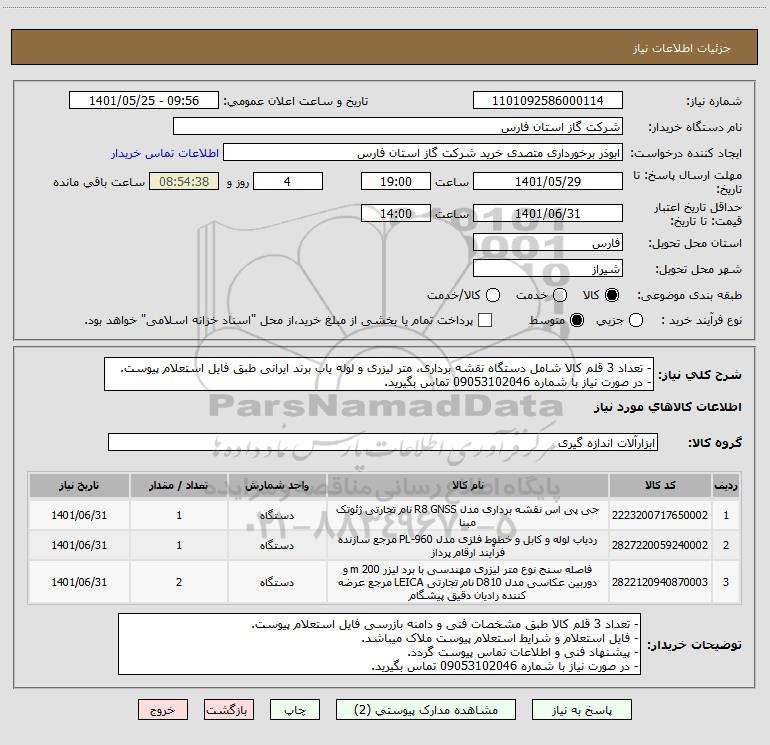Click the پاسخ به نیاز button

click(582, 710)
